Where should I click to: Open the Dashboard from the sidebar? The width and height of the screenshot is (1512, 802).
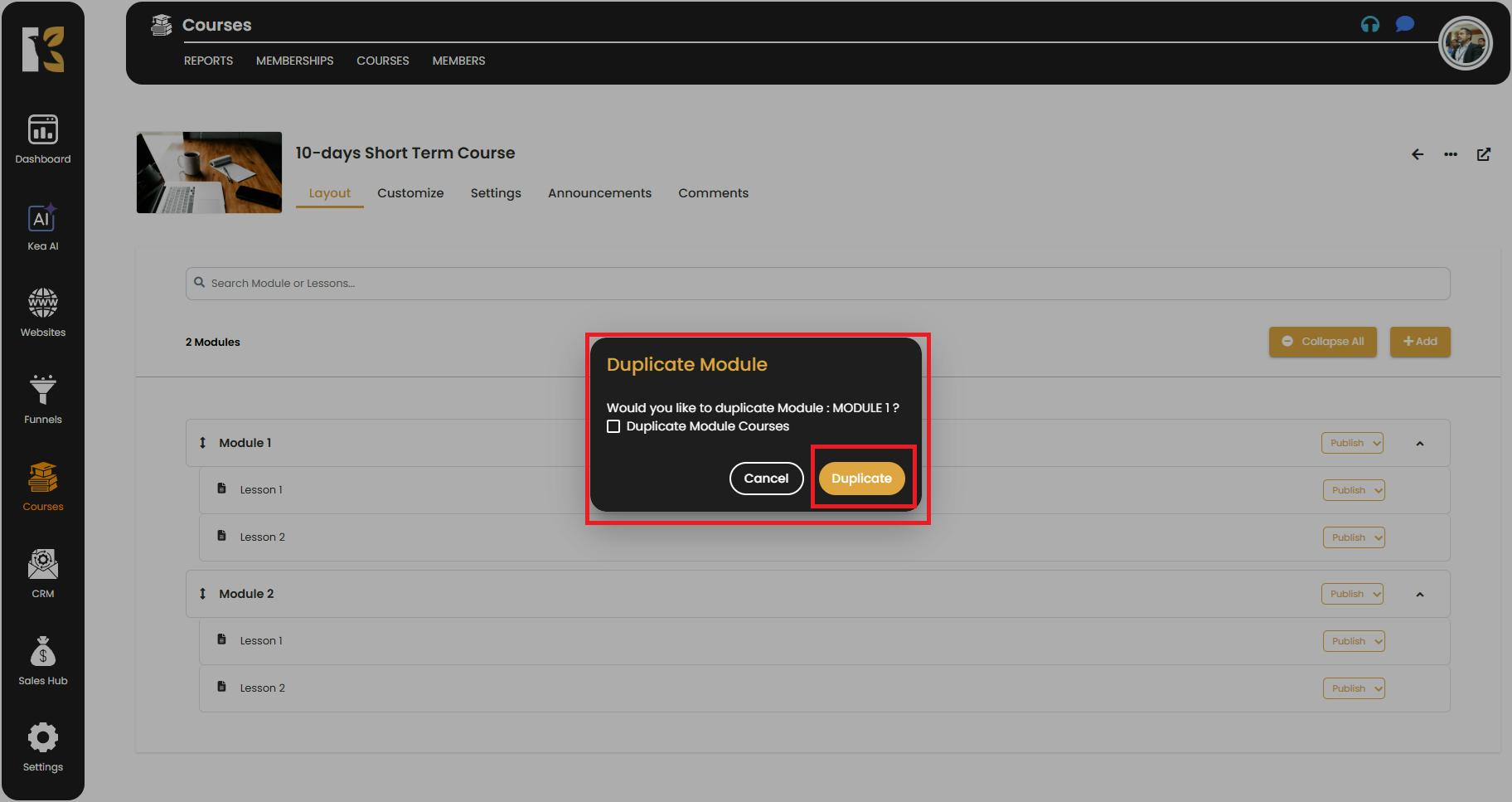click(42, 139)
